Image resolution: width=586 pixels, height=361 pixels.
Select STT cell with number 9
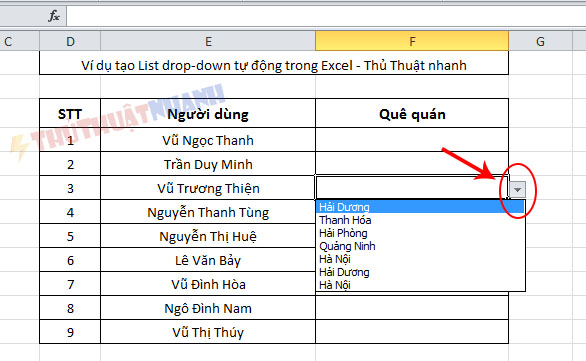pos(70,332)
